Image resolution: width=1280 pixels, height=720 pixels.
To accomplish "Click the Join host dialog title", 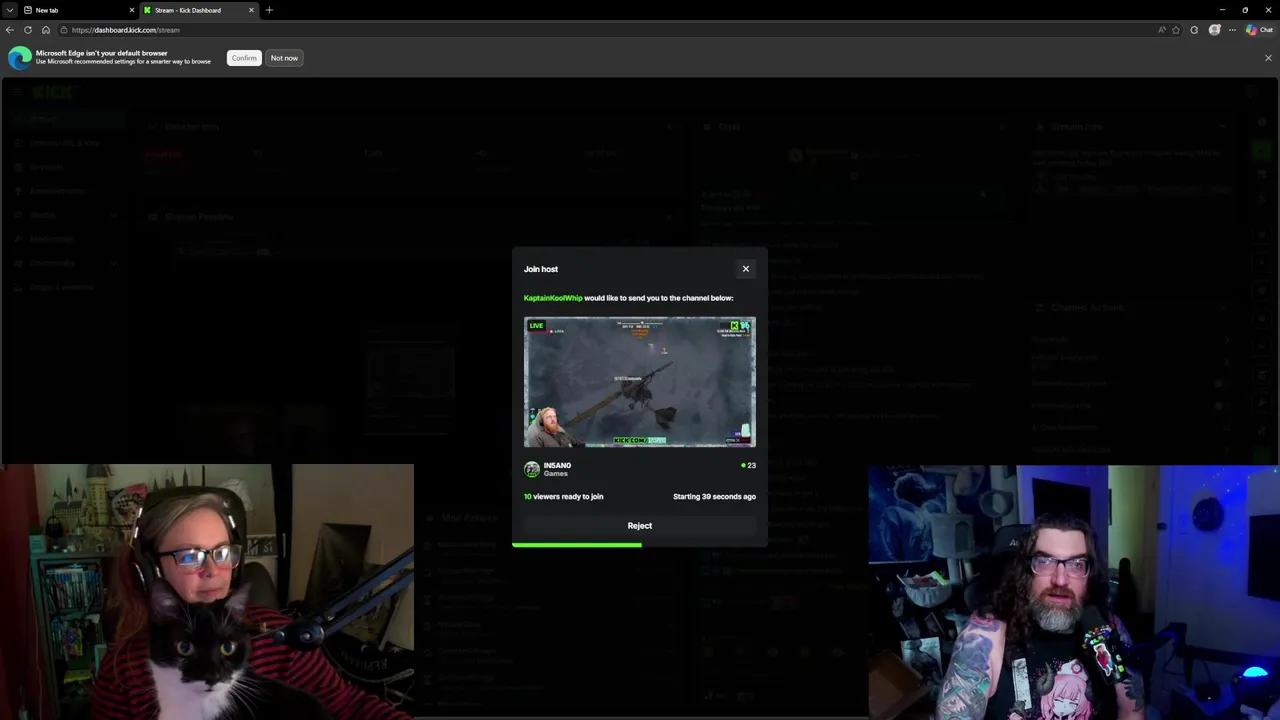I will click(541, 269).
